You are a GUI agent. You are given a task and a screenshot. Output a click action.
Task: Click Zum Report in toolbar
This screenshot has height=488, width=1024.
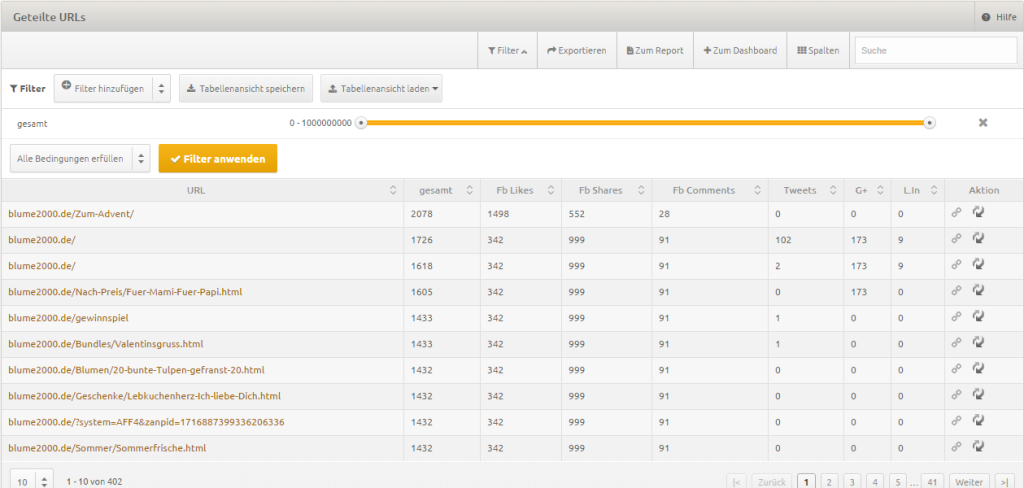click(x=655, y=50)
